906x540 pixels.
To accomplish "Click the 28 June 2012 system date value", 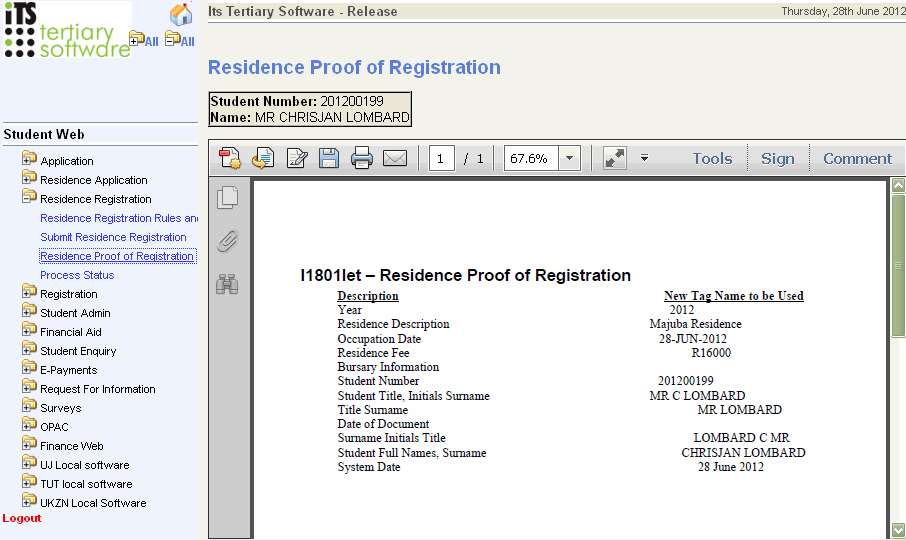I will [x=730, y=467].
